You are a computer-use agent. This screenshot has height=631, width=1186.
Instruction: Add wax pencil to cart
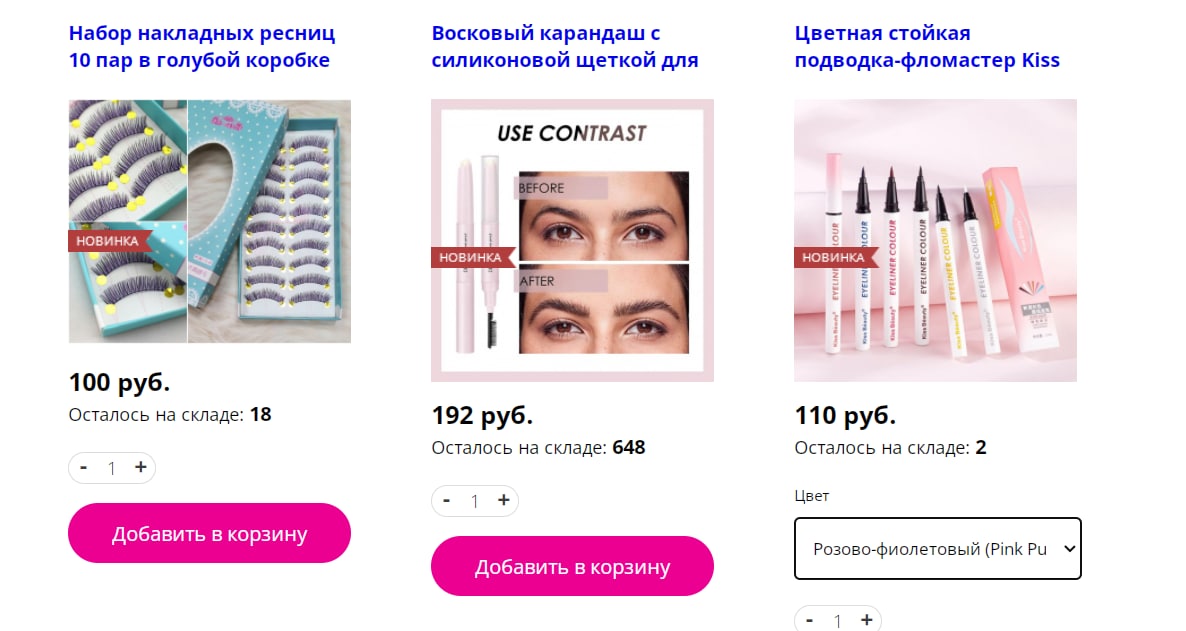573,567
